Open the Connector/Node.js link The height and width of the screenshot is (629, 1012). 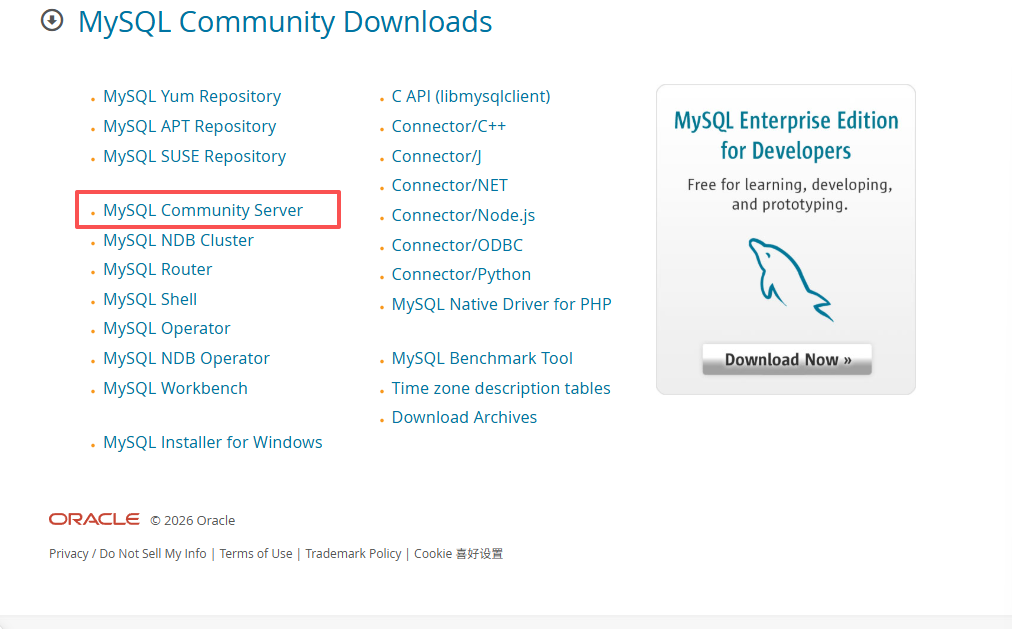tap(463, 215)
